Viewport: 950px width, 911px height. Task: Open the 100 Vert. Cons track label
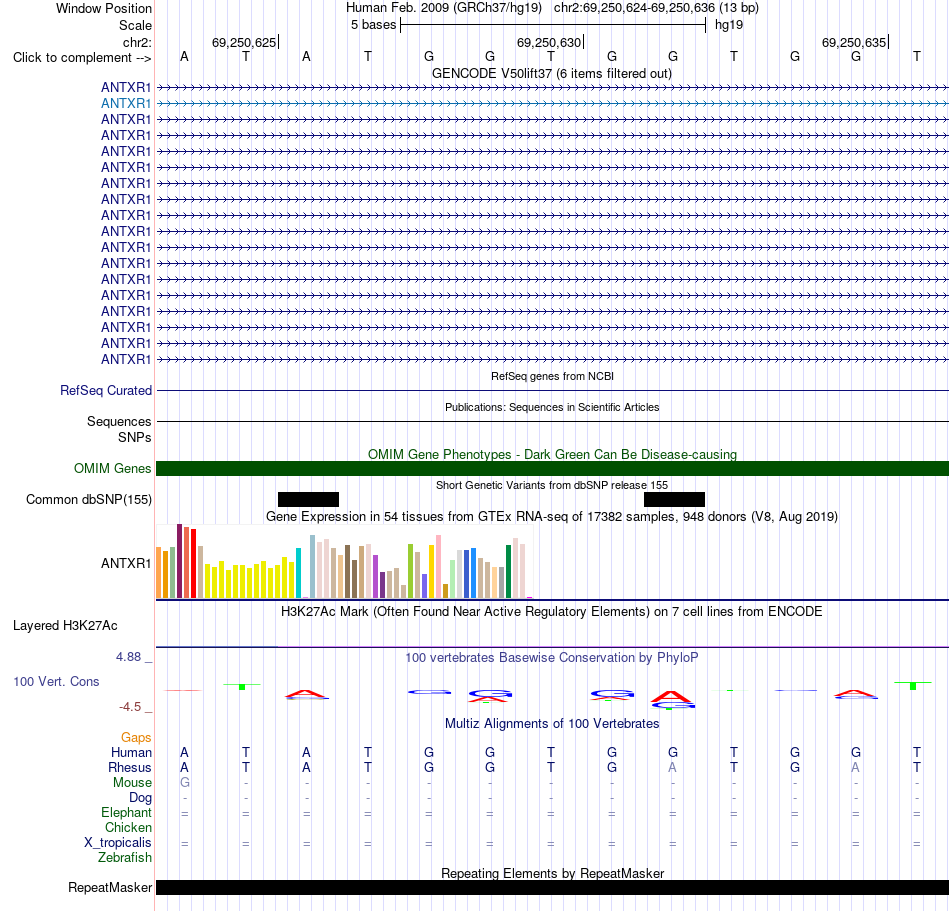click(x=56, y=681)
